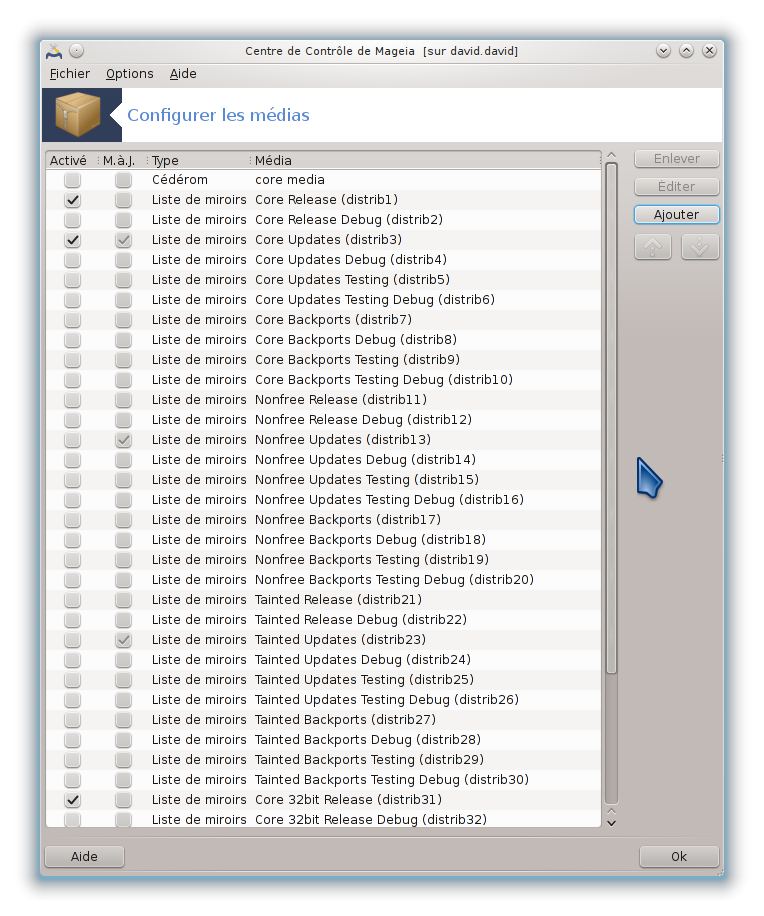Select Tainted Updates Testing Debug (distrib26) row

tap(324, 700)
